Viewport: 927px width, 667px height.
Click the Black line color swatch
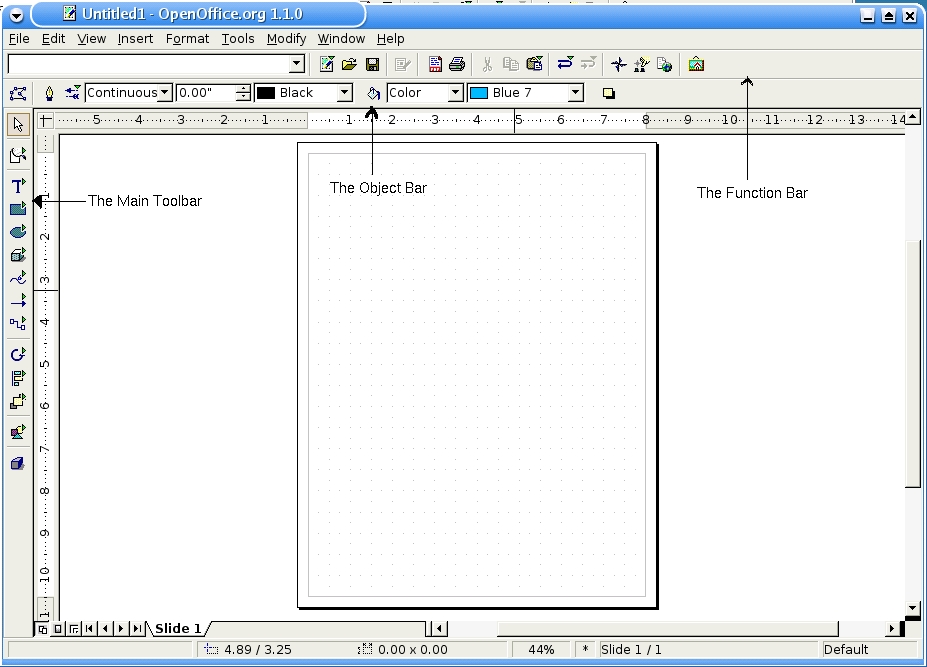coord(267,93)
